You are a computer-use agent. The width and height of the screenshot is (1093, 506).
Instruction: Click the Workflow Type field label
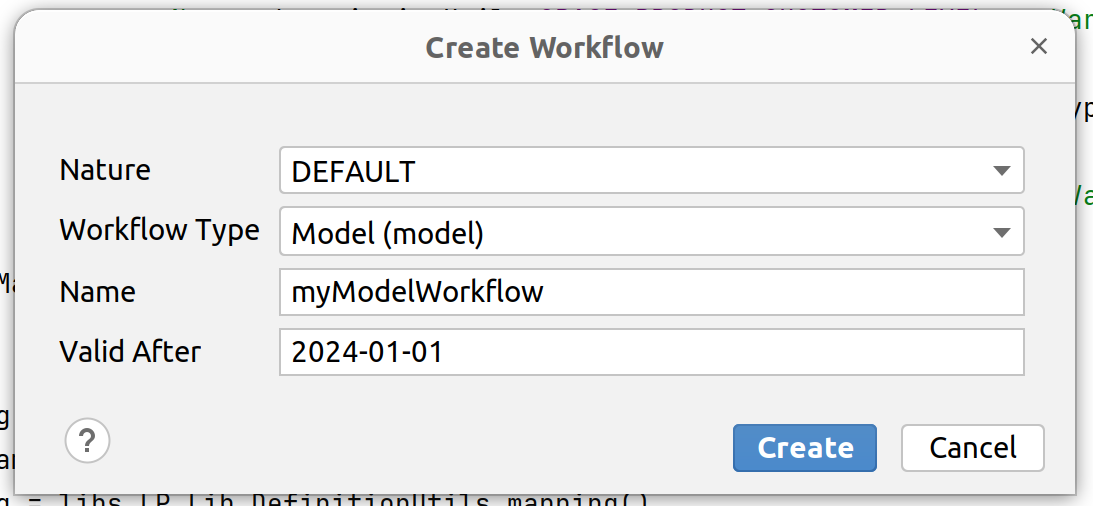pos(159,230)
